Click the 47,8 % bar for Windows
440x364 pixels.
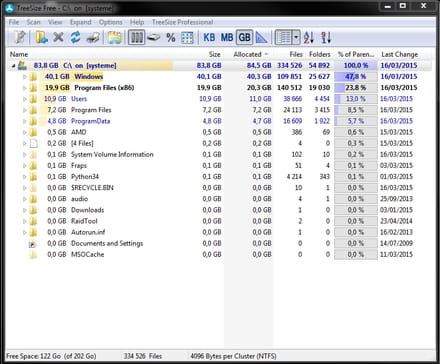click(356, 77)
